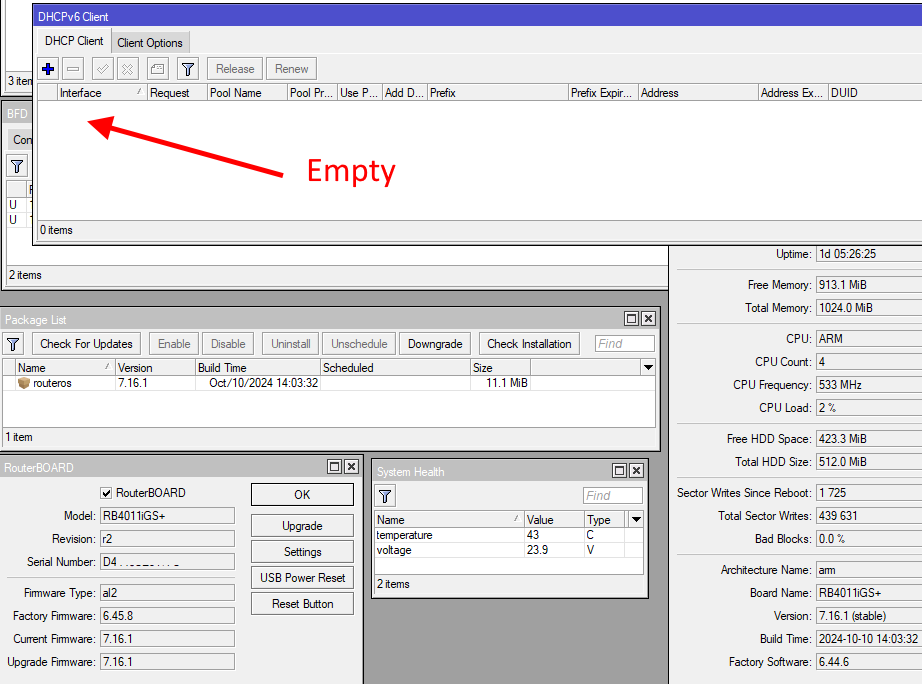Click the Factory Software value 6.44.6

coord(870,662)
